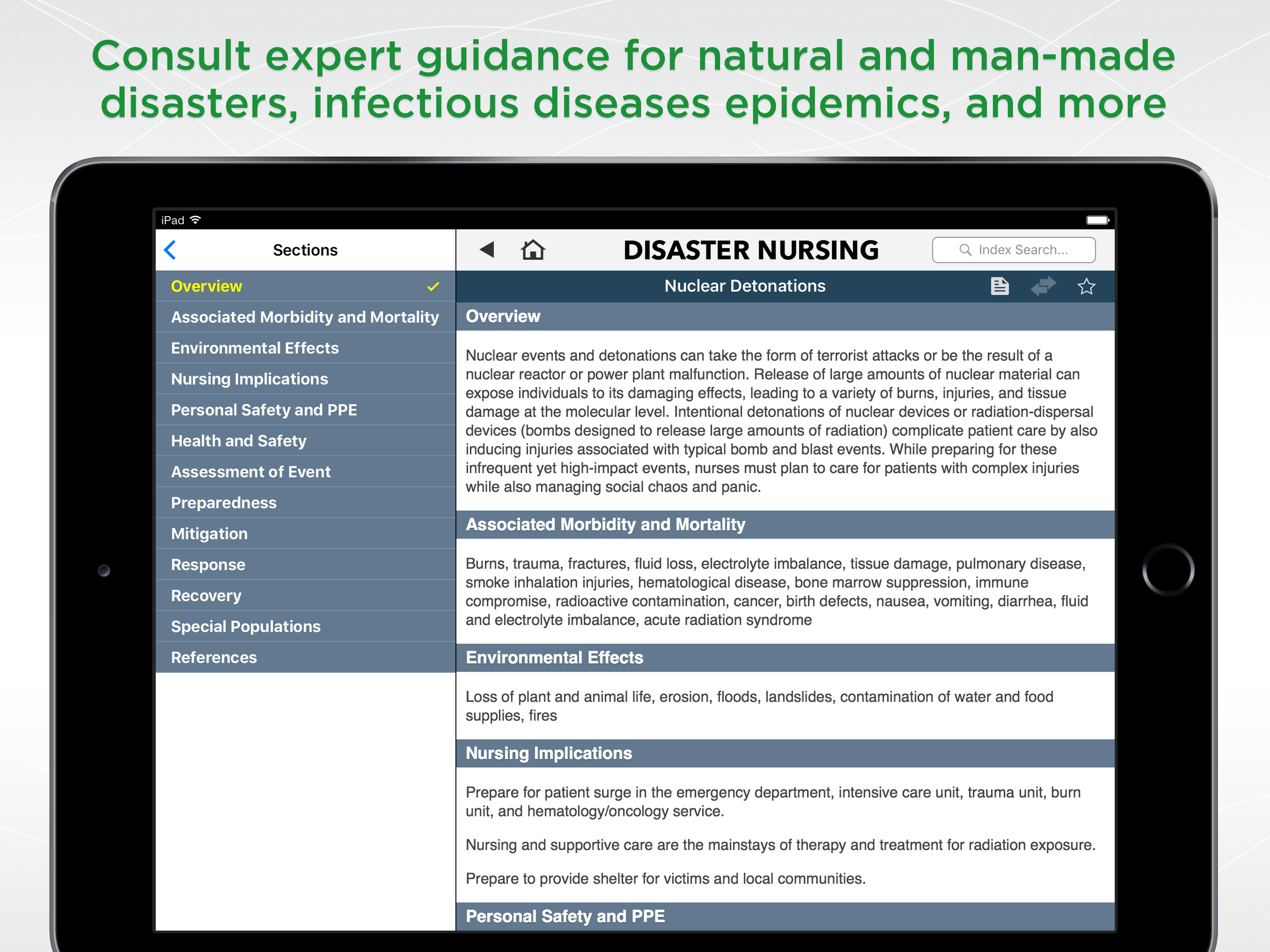1270x952 pixels.
Task: Tap the blue back chevron in Sections
Action: pos(170,250)
